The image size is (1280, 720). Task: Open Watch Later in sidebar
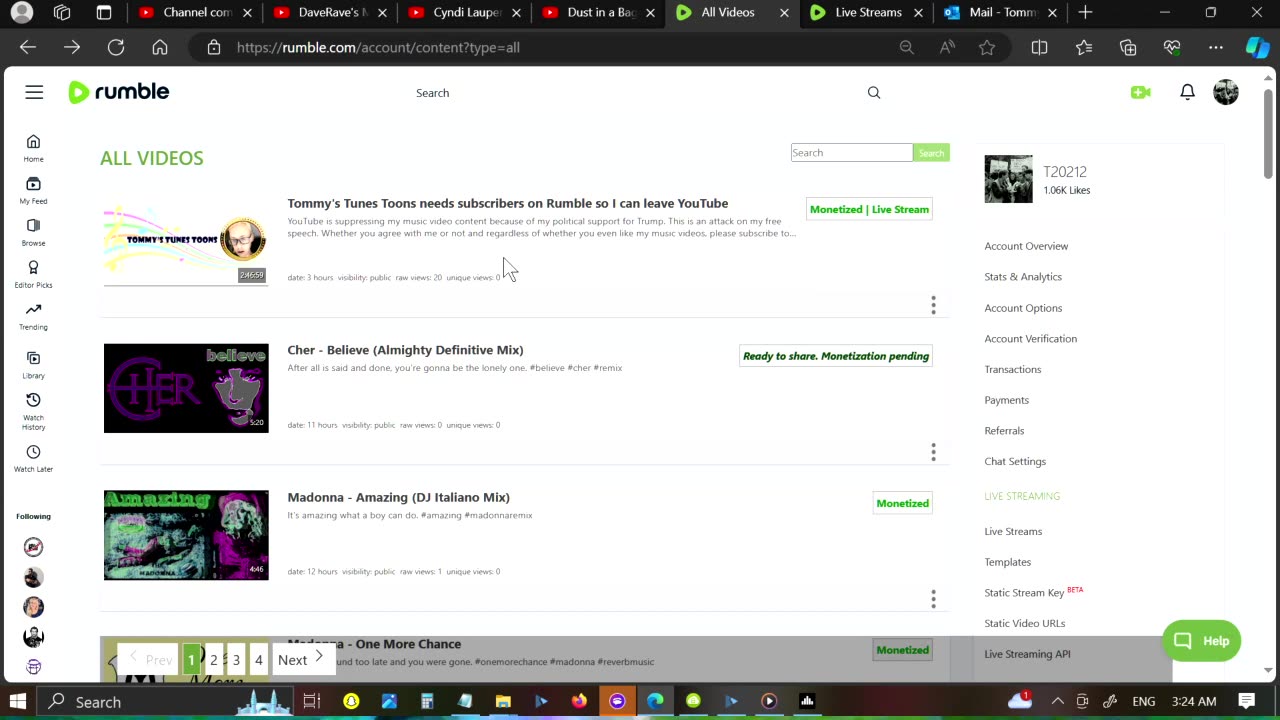pos(33,459)
